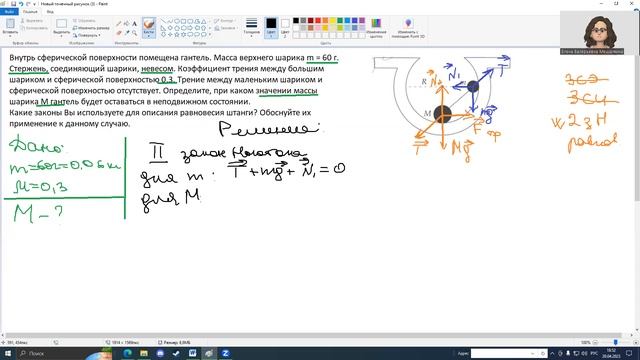The width and height of the screenshot is (640, 360).
Task: Choose the Text tool letter A
Action: [134, 24]
